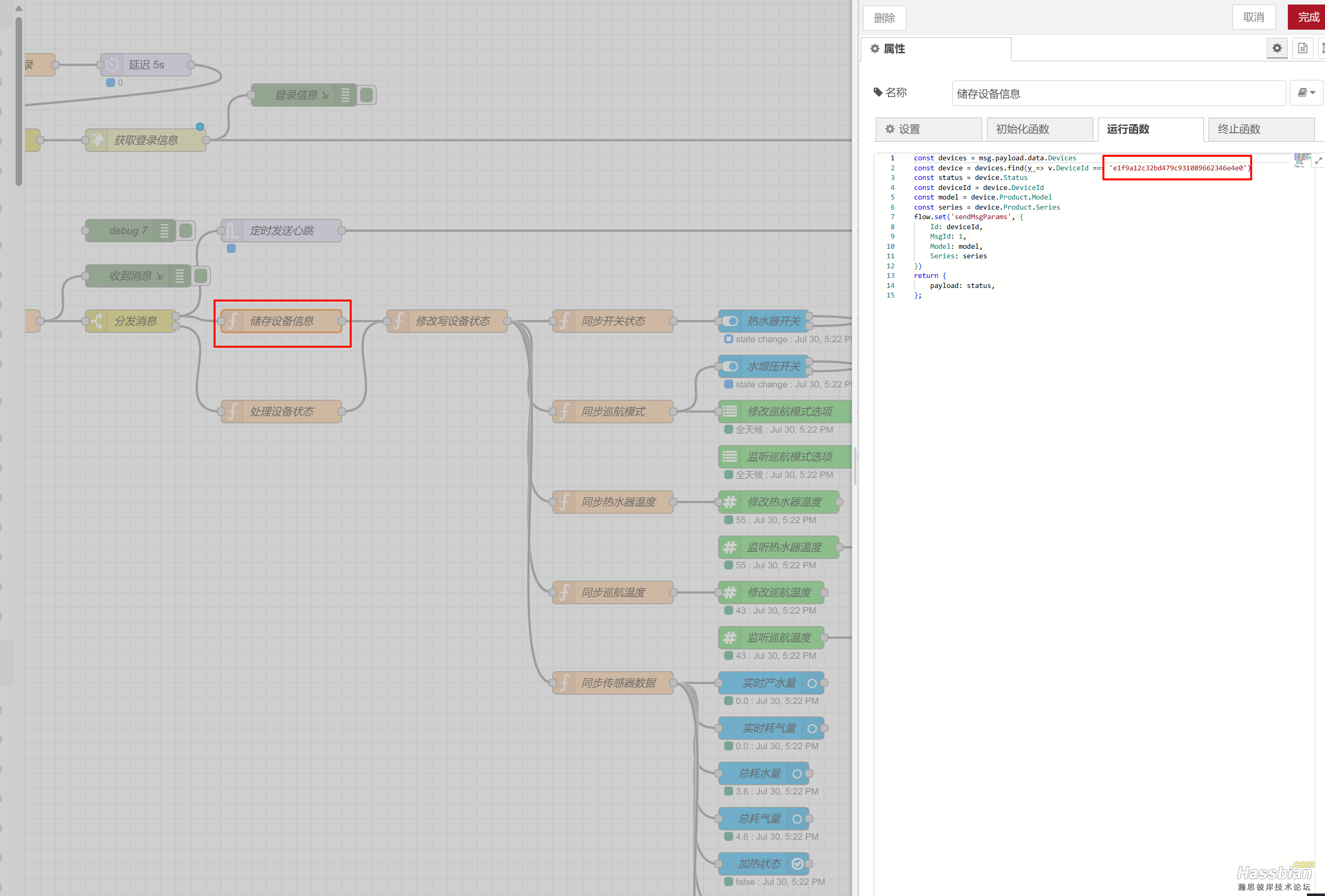The image size is (1325, 896).
Task: Switch to the 设置 setup tab
Action: tap(928, 130)
